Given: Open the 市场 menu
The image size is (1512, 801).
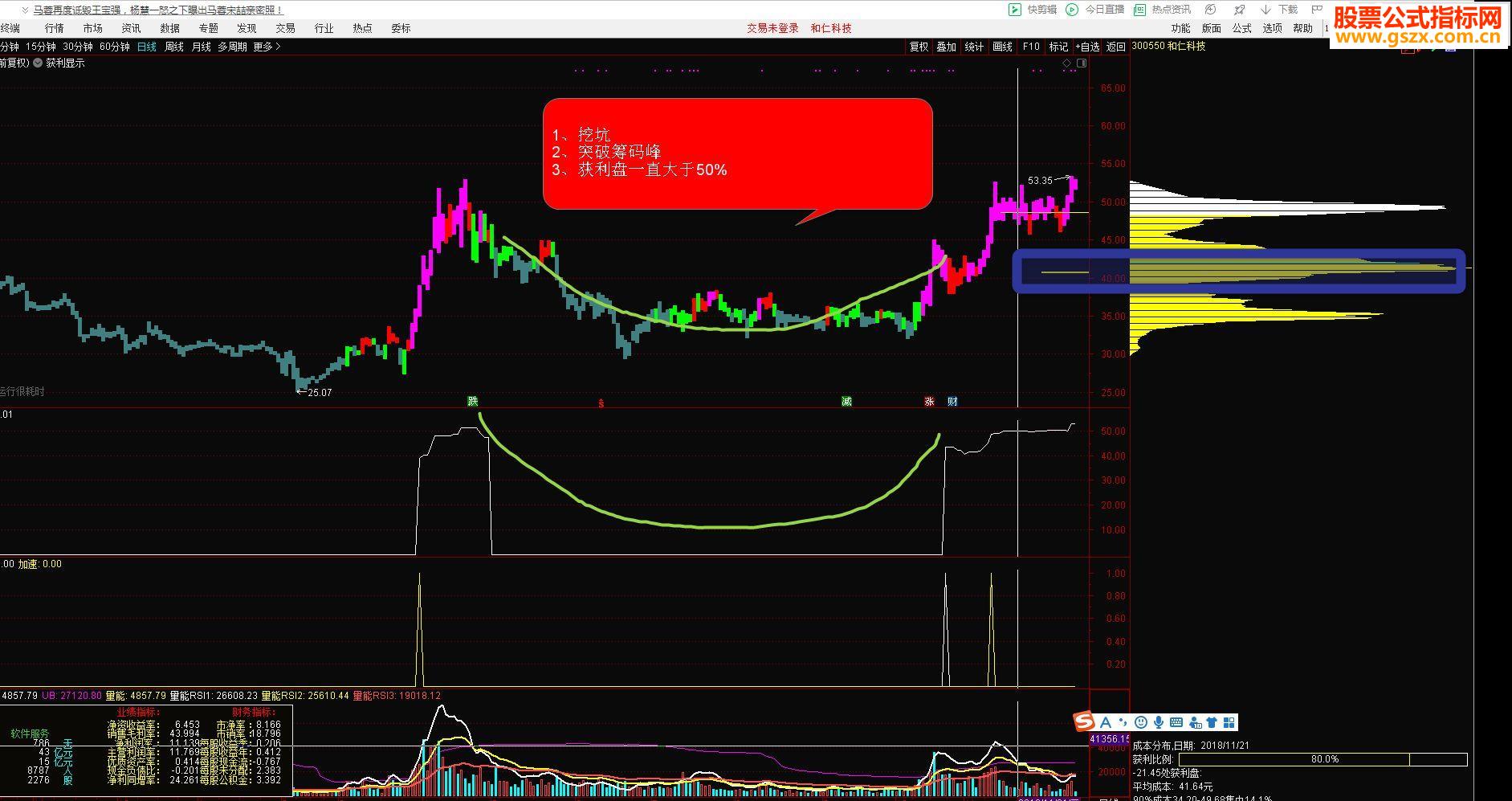Looking at the screenshot, I should 92,28.
